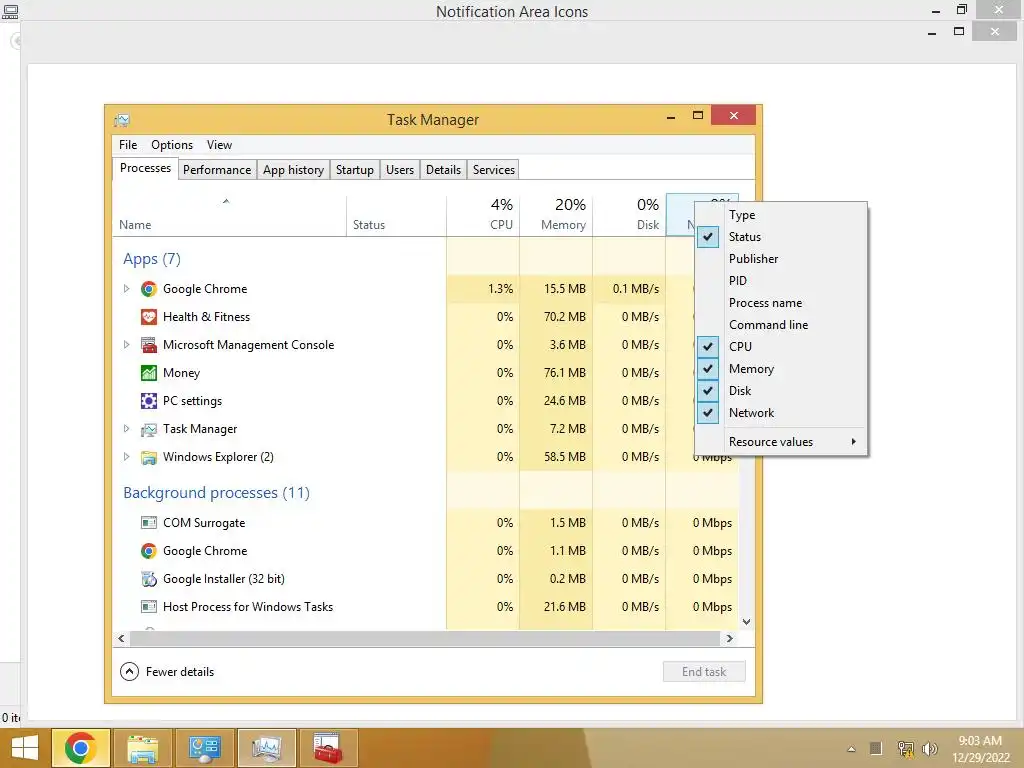This screenshot has width=1024, height=768.
Task: Click horizontal scrollbar left arrow
Action: 121,639
